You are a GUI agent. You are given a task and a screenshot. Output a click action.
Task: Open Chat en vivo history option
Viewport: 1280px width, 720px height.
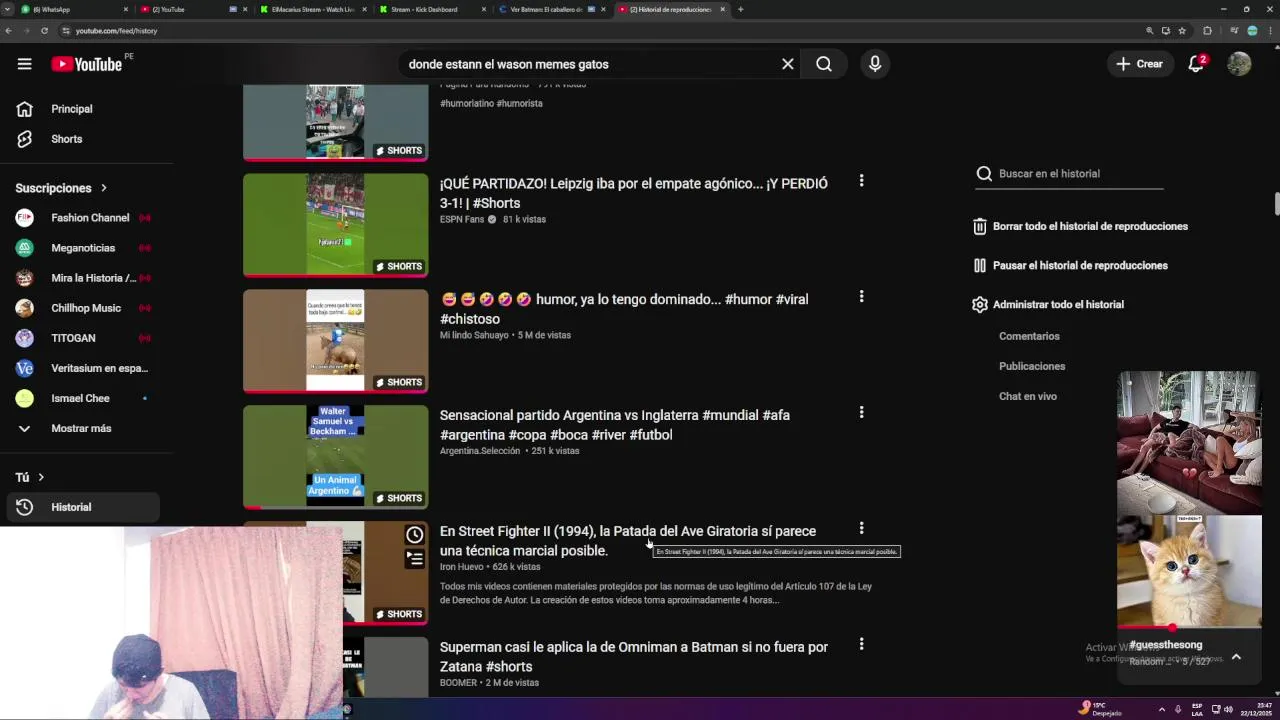[1028, 396]
